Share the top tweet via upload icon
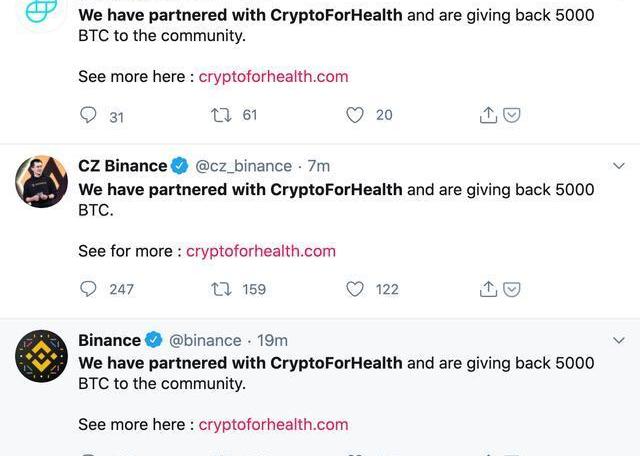This screenshot has width=640, height=456. tap(488, 115)
